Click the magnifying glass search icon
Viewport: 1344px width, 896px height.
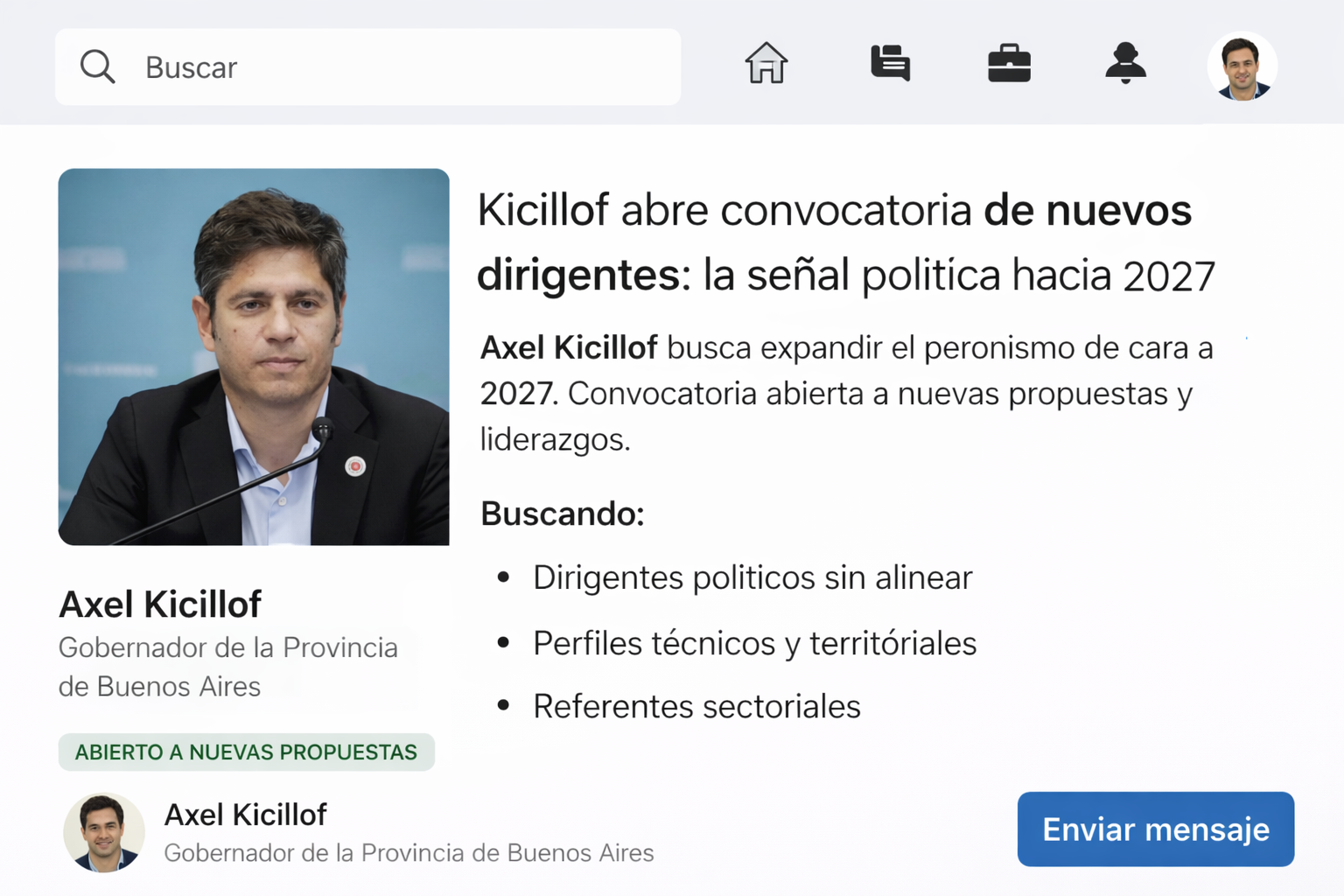(97, 66)
